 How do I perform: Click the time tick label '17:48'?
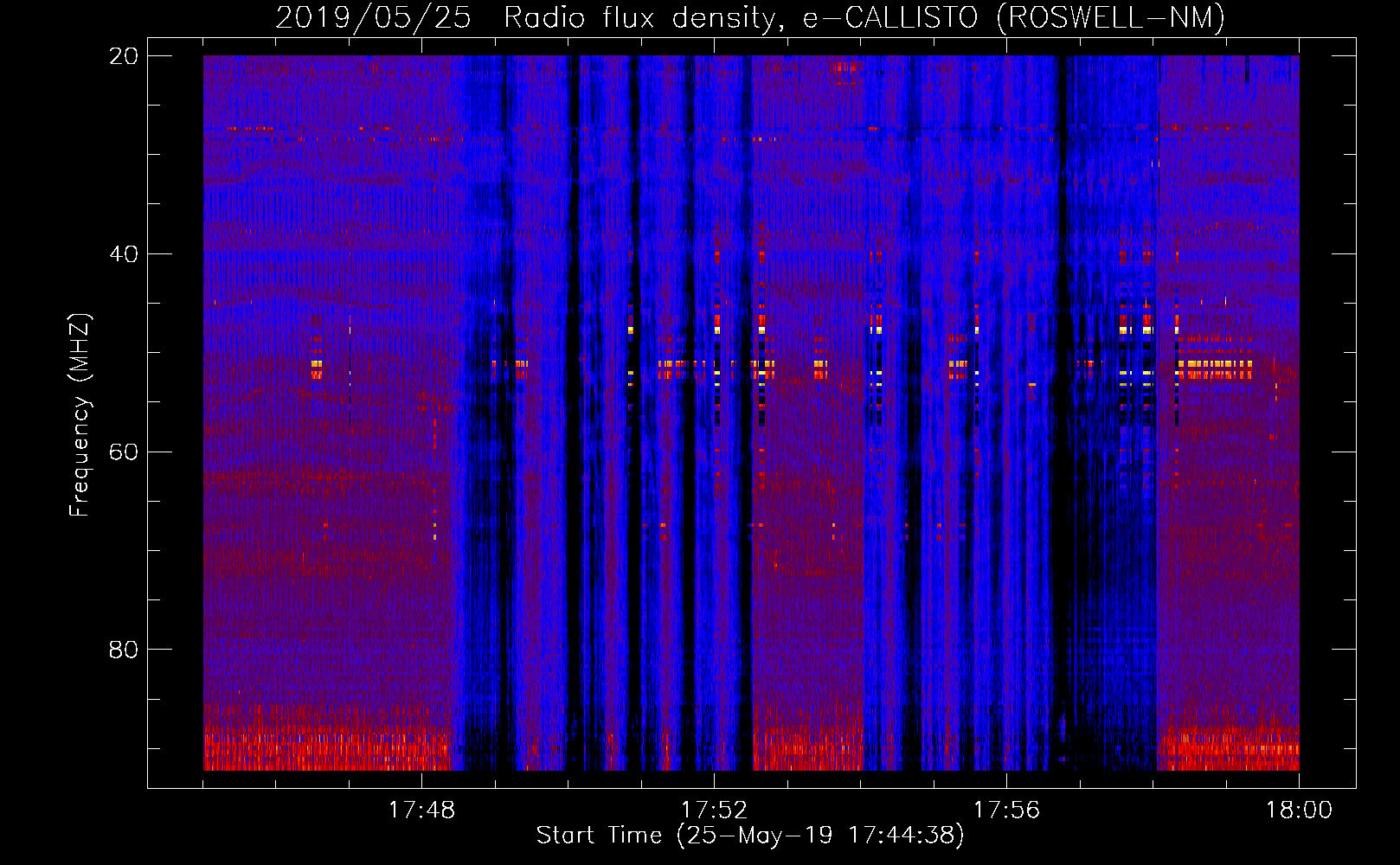pos(421,811)
